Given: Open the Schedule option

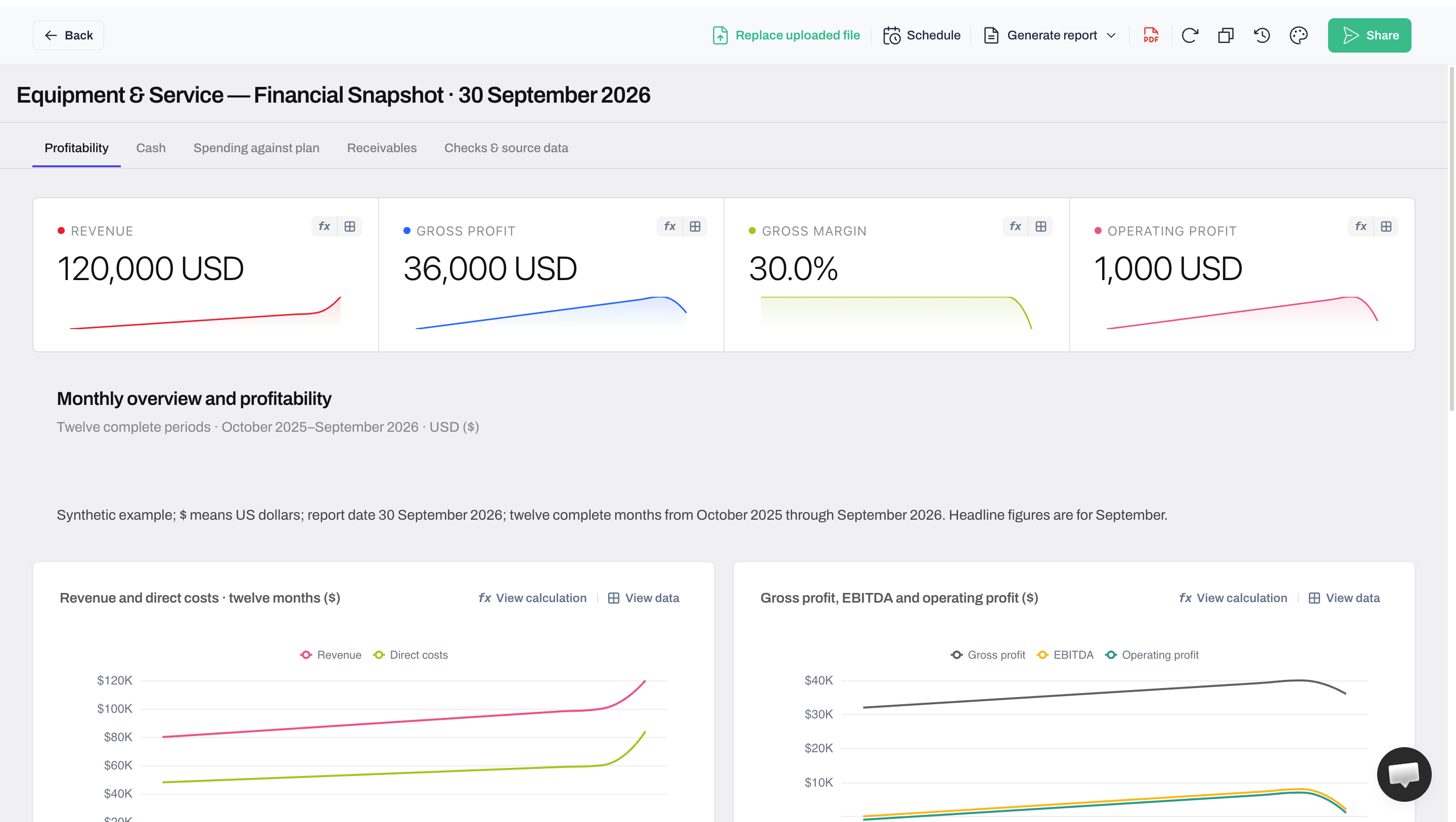Looking at the screenshot, I should coord(921,35).
